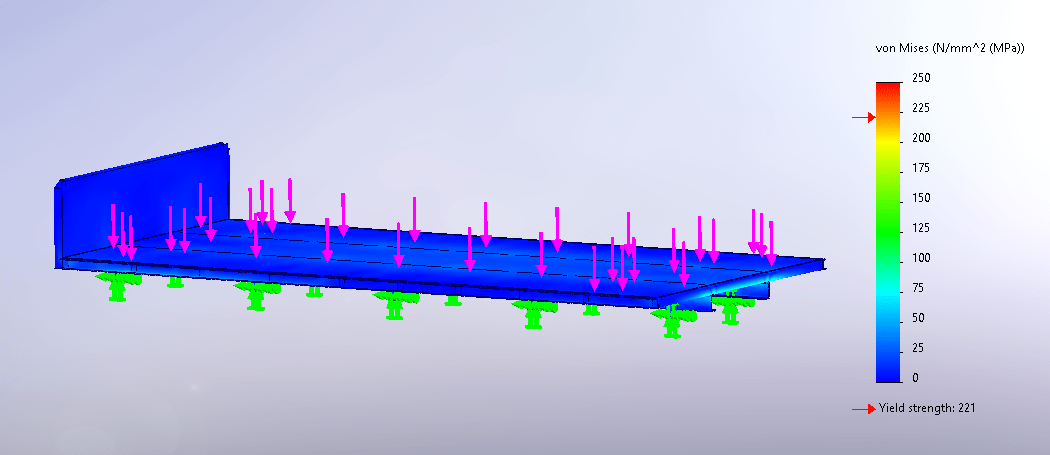Screen dimensions: 1050x455
Task: Select the rightmost green fixture symbol under the deck
Action: pyautogui.click(x=734, y=307)
